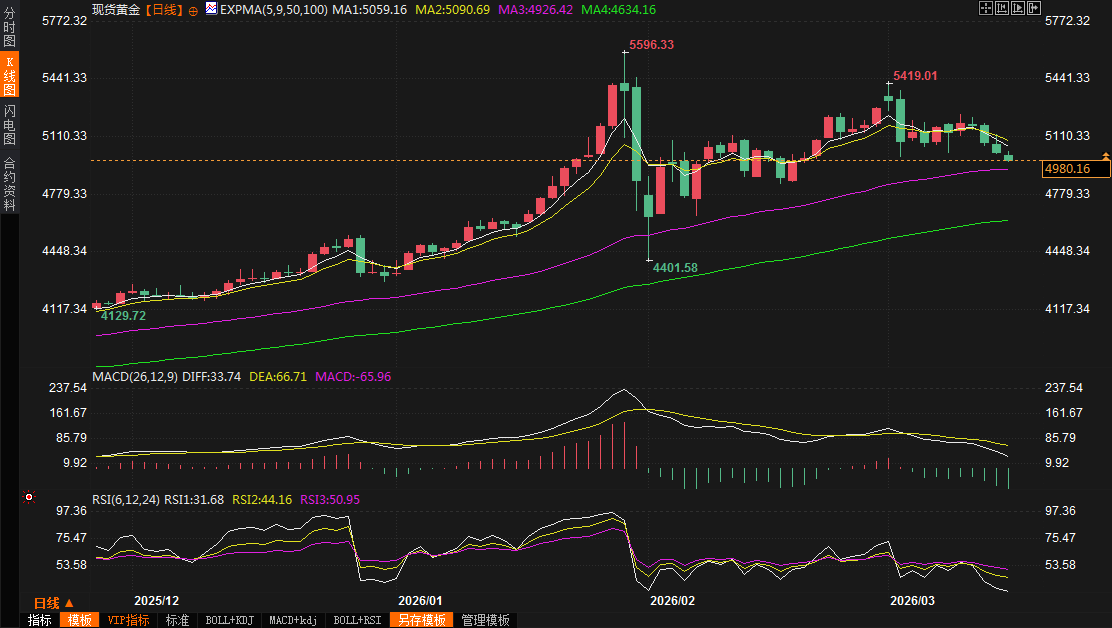Select the K线图 sidebar tab
The width and height of the screenshot is (1112, 628).
point(9,74)
